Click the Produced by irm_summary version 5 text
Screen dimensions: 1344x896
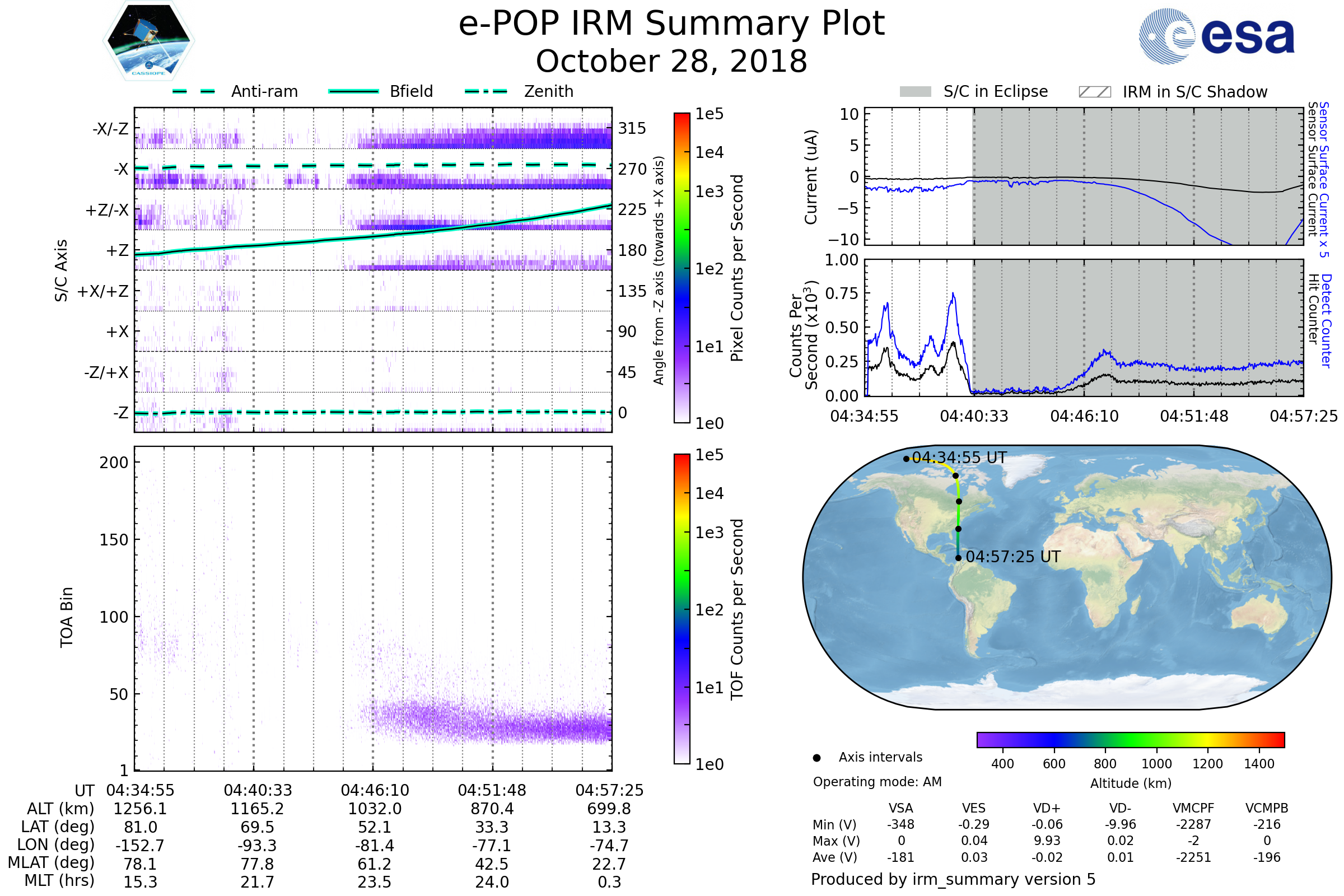(953, 879)
